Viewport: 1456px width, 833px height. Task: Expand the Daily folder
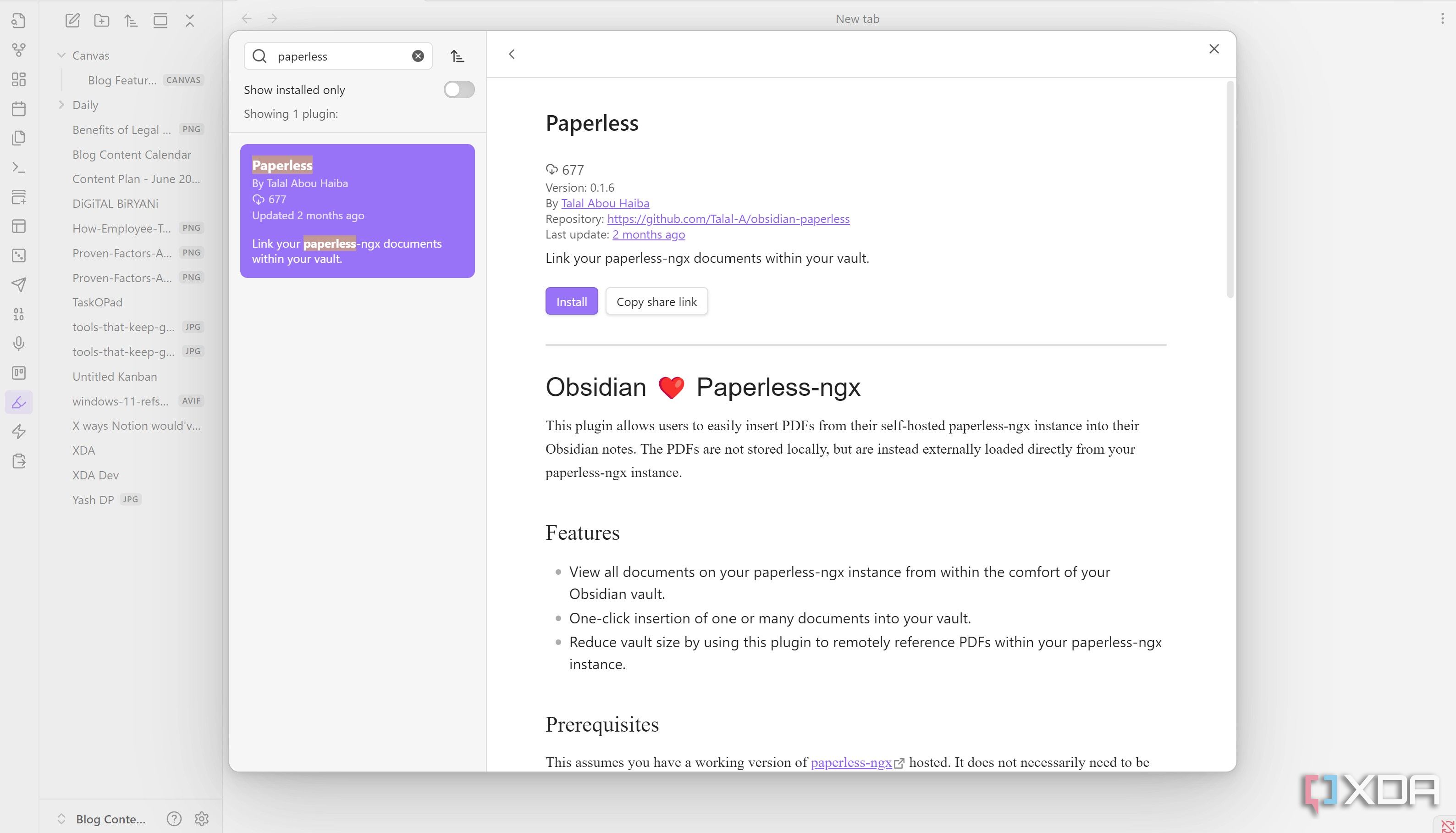pyautogui.click(x=61, y=105)
